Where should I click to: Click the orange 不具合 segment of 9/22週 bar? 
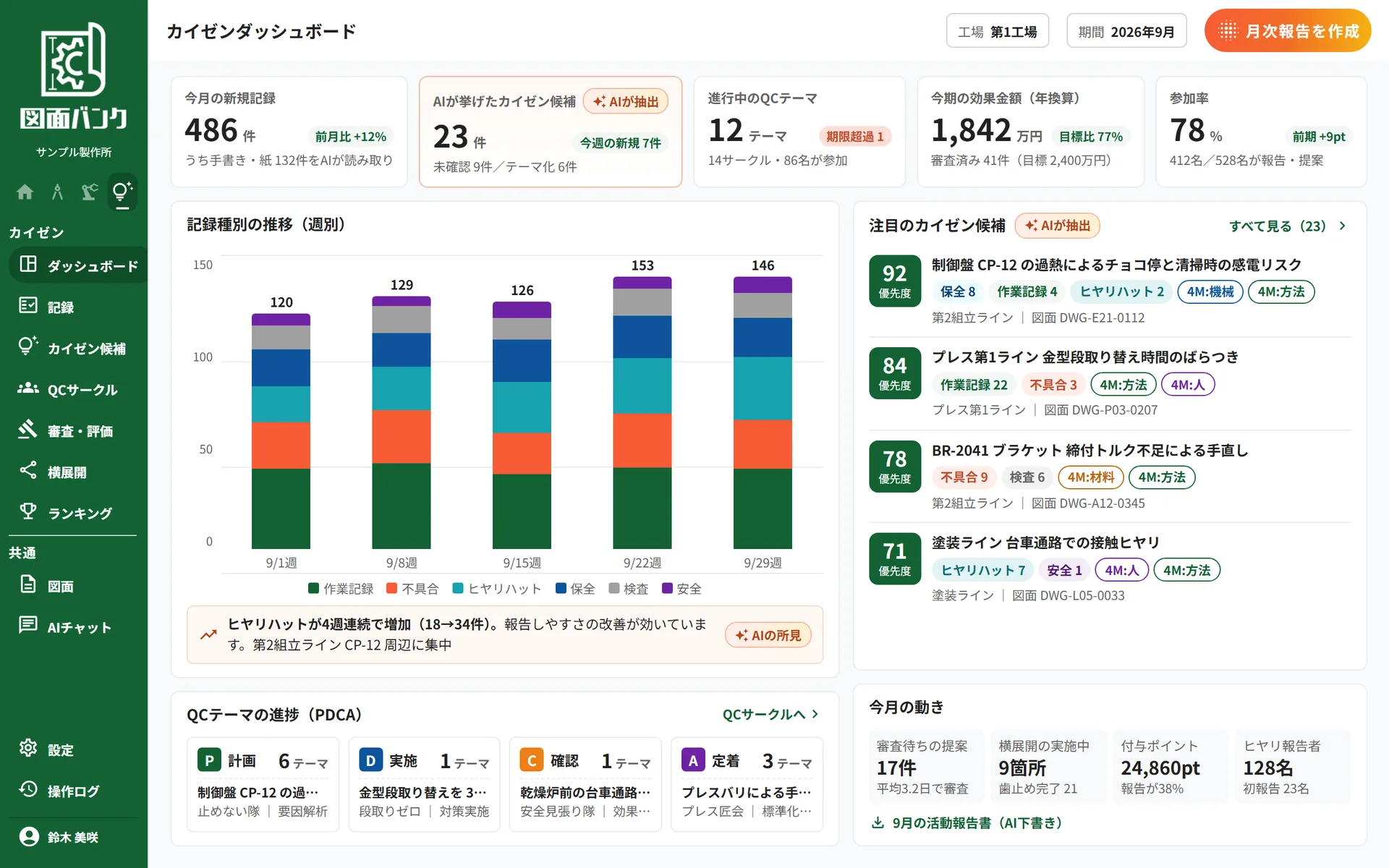(642, 441)
